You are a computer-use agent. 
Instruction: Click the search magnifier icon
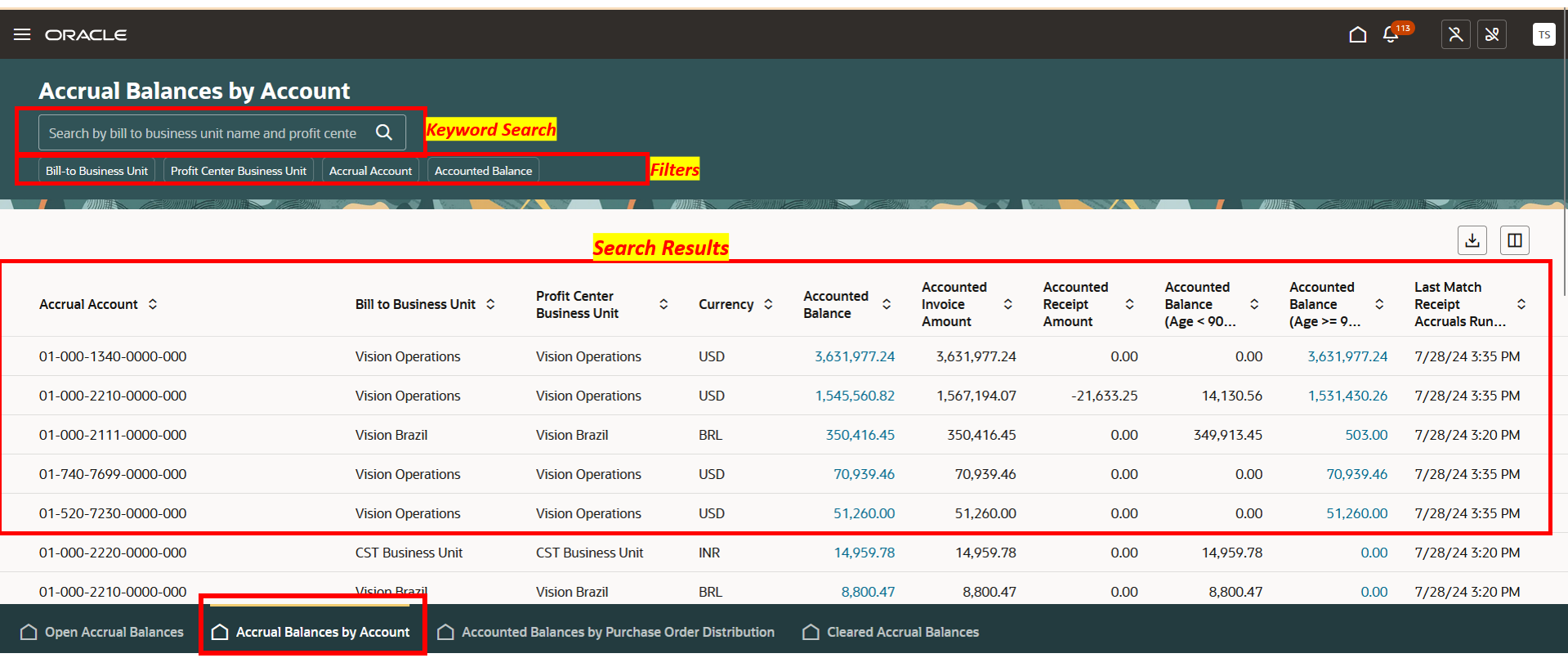point(384,132)
